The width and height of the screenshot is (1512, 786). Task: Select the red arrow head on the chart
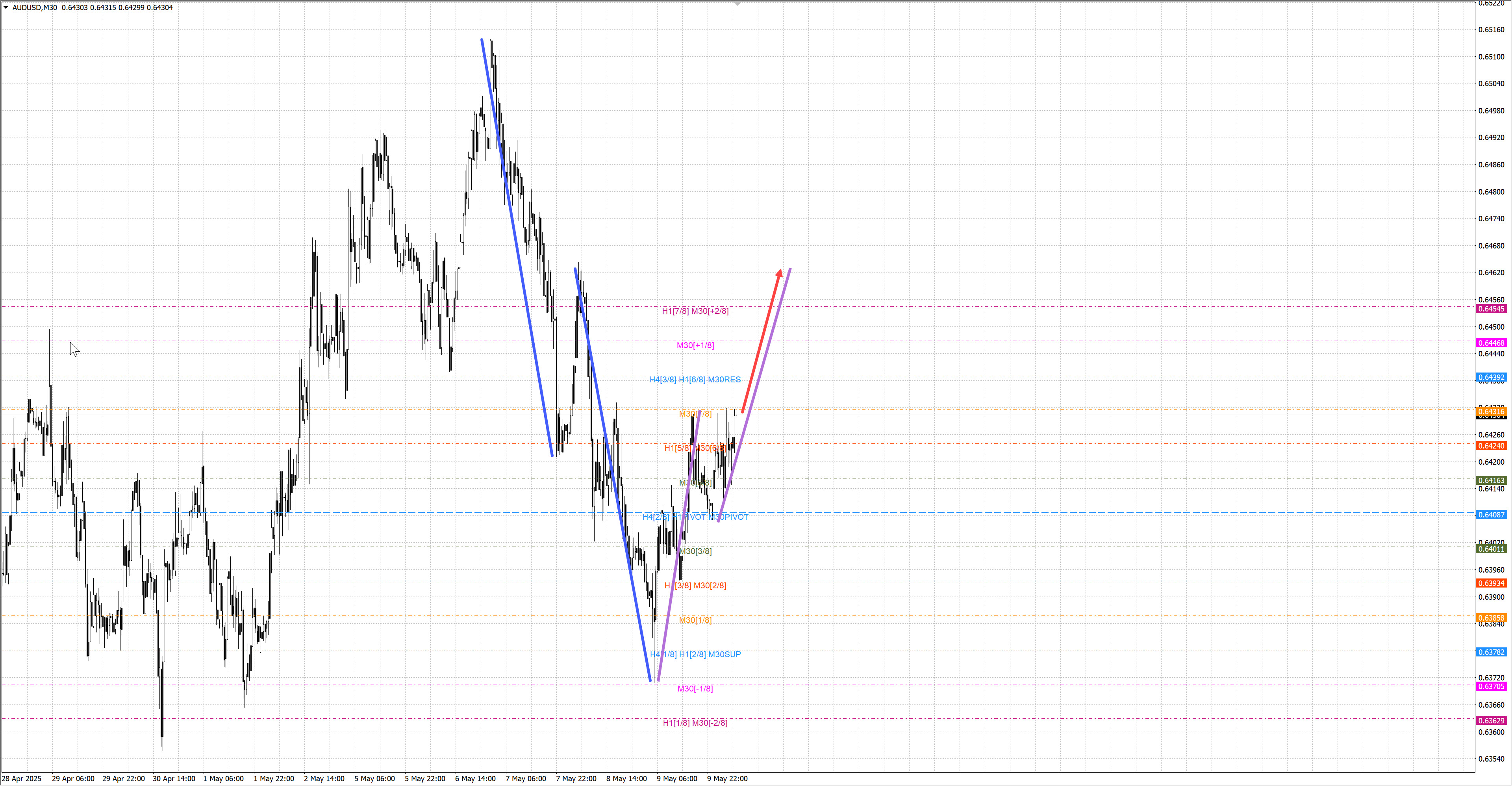tap(780, 273)
